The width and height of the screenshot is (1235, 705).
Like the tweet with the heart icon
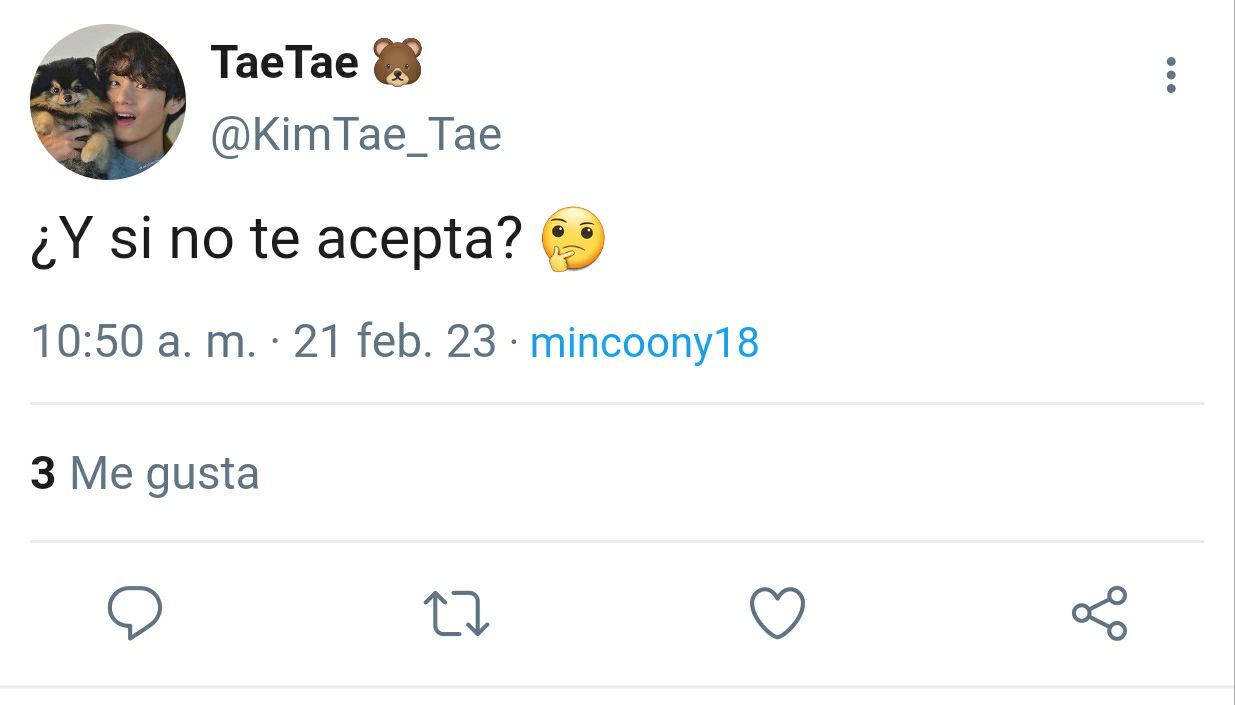[x=777, y=613]
